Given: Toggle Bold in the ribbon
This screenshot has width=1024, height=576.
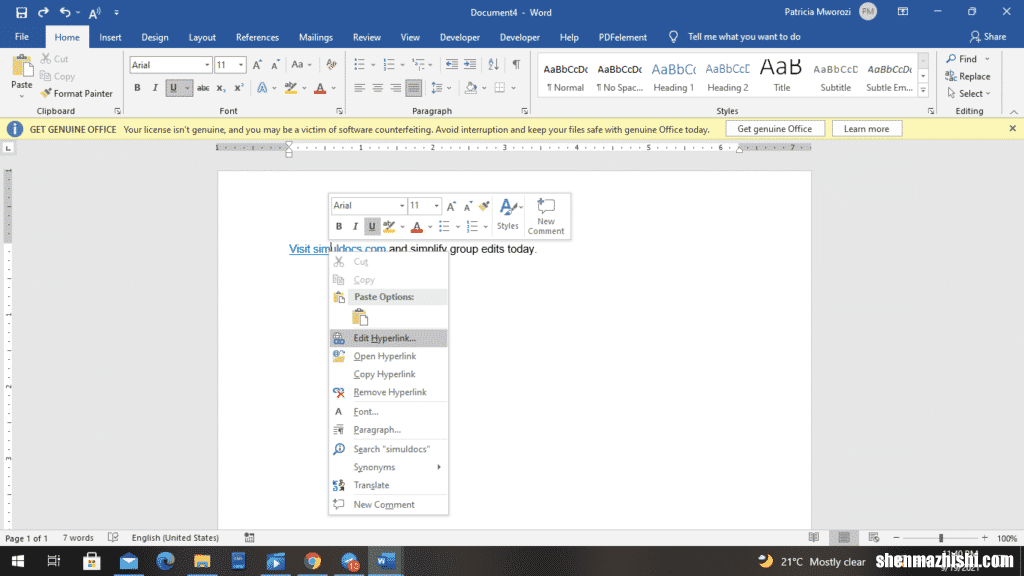Looking at the screenshot, I should click(137, 88).
